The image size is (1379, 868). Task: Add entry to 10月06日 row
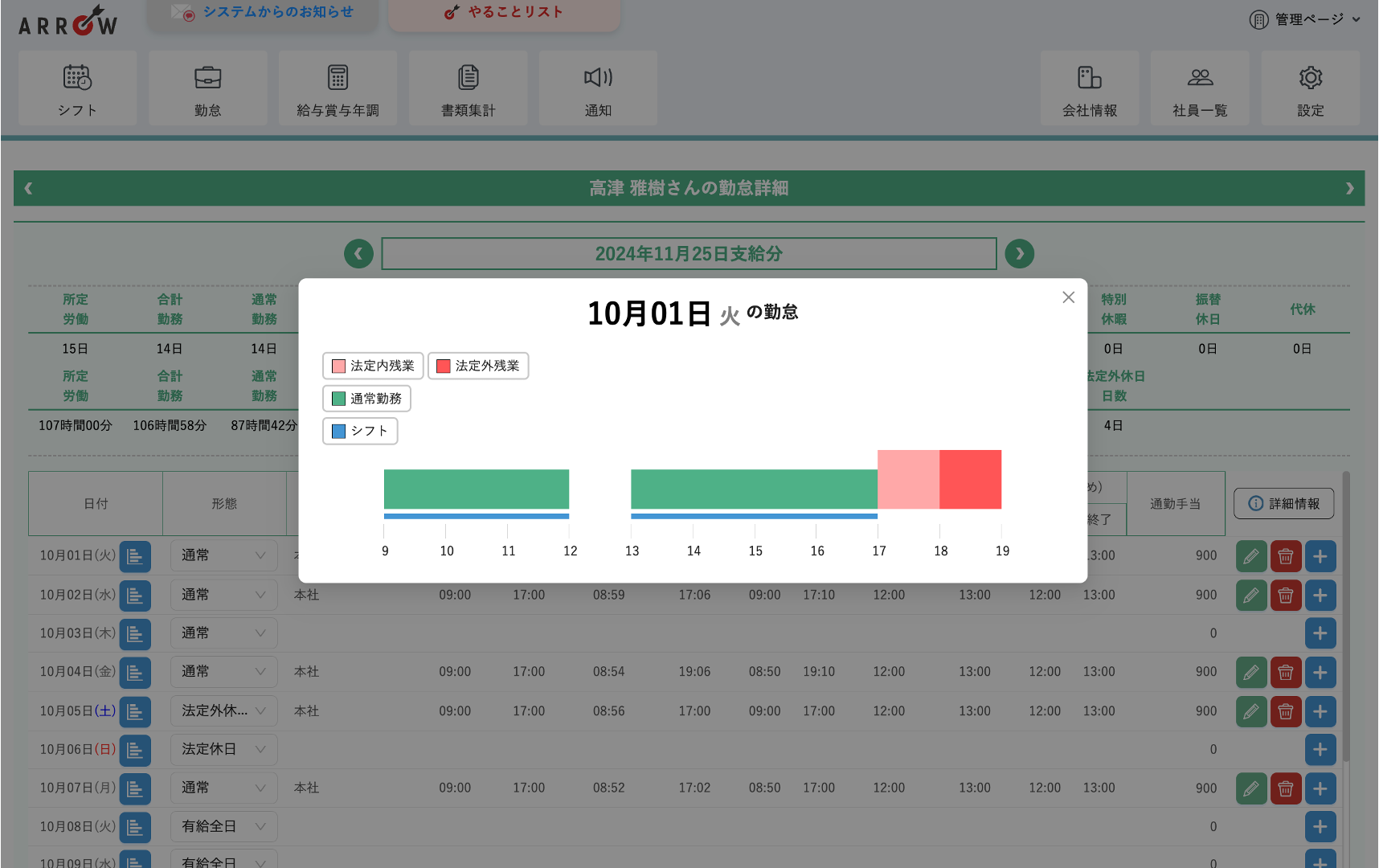[1320, 750]
